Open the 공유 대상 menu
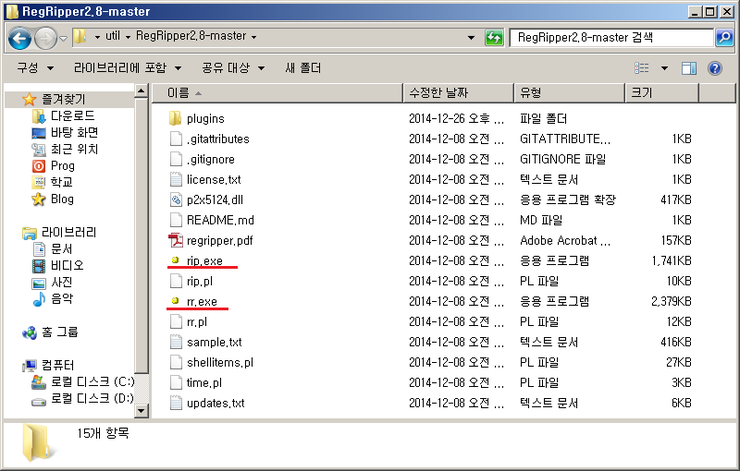The height and width of the screenshot is (471, 740). (x=233, y=68)
